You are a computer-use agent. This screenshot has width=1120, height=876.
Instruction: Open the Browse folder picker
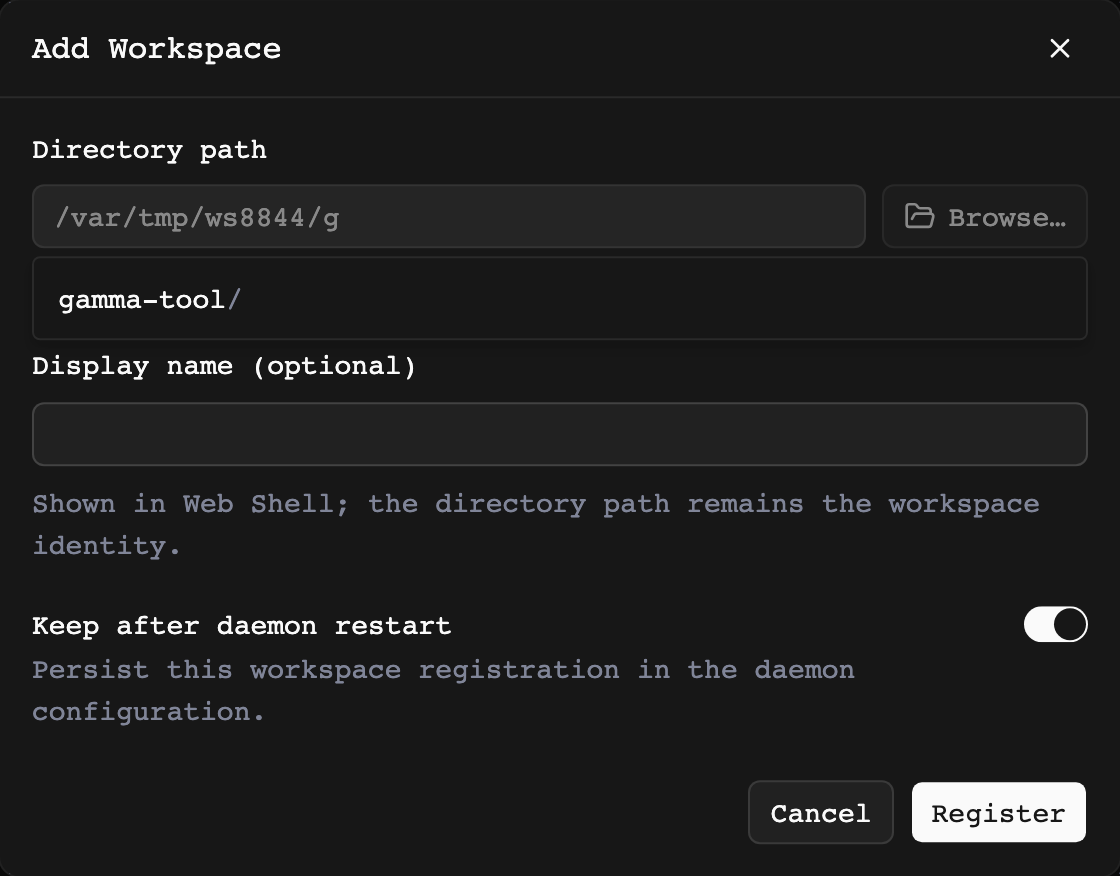point(984,216)
